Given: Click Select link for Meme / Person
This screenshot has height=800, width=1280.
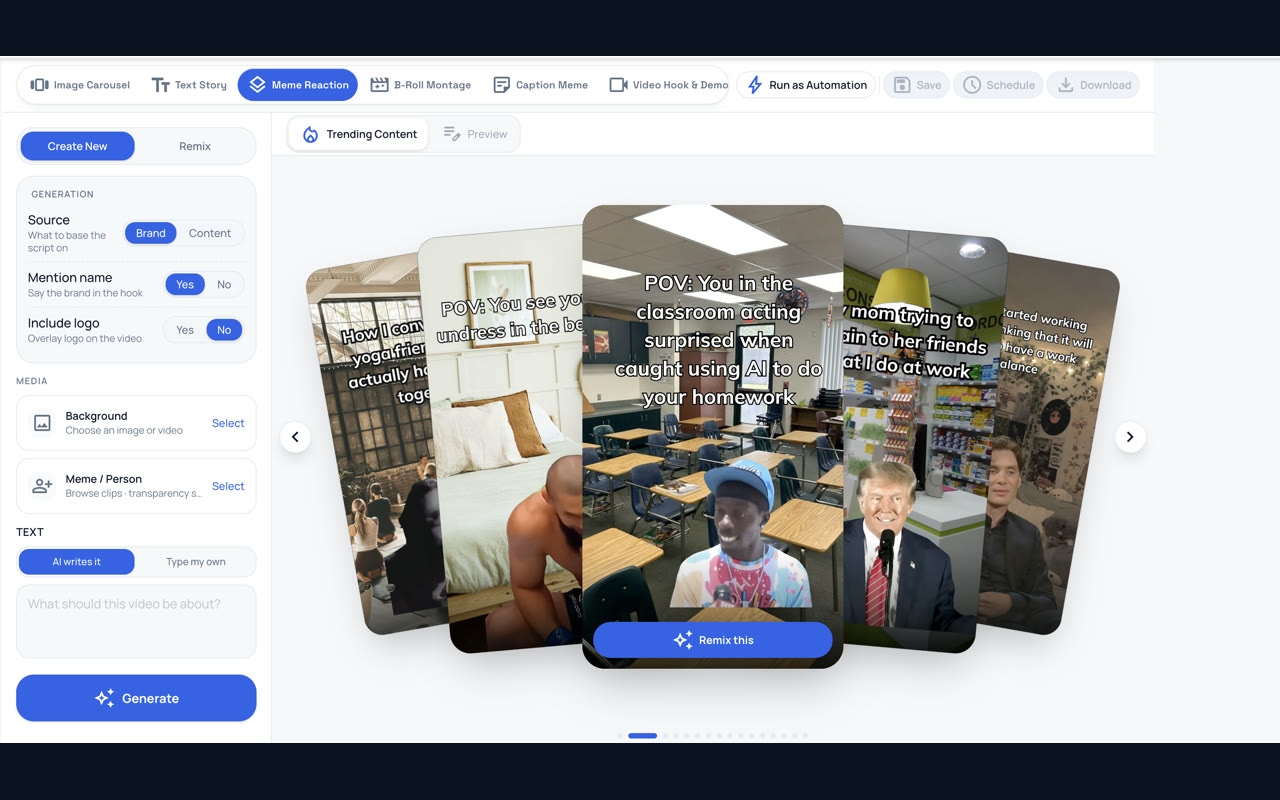Looking at the screenshot, I should (x=228, y=486).
